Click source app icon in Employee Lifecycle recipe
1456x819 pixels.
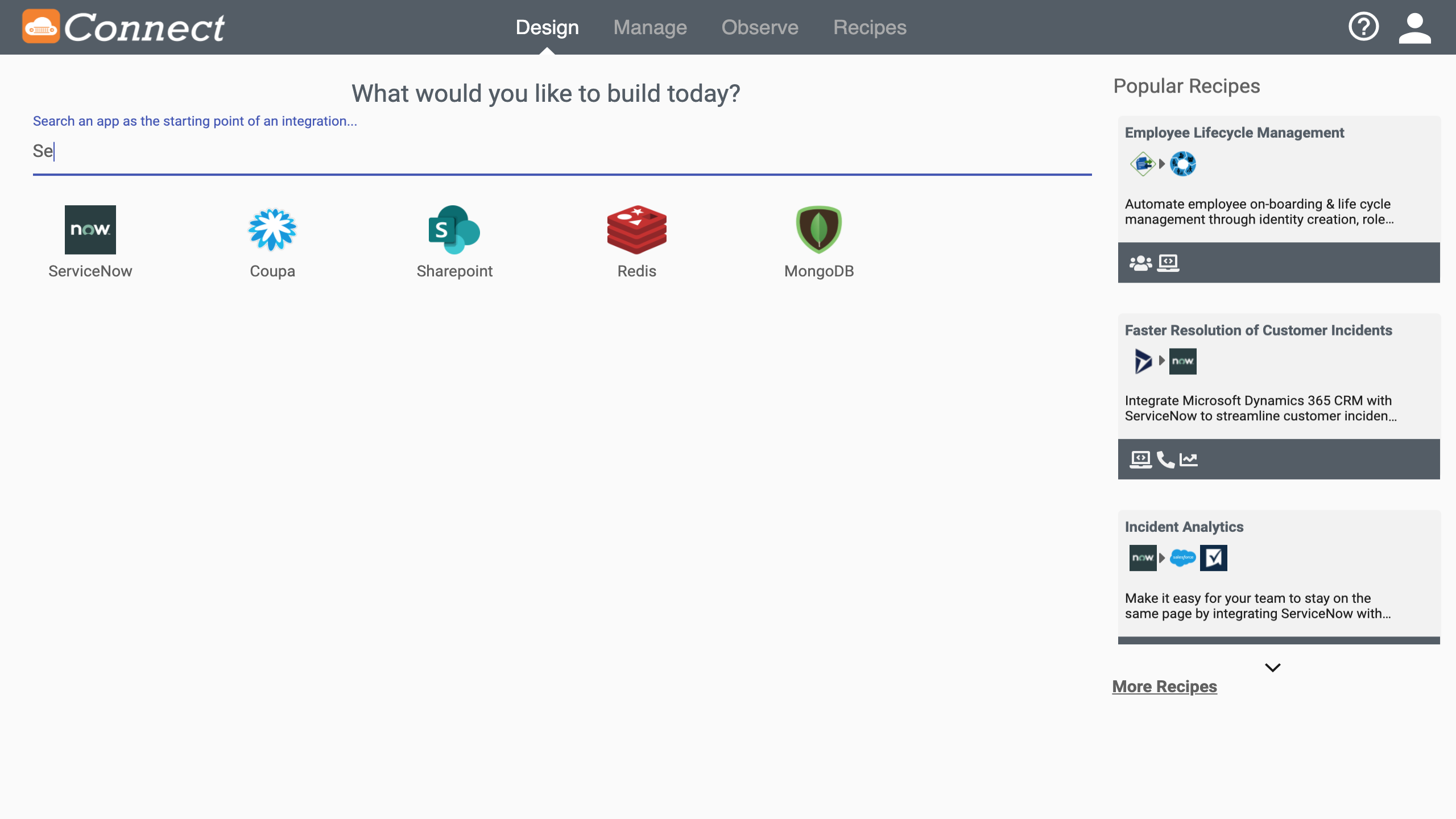[x=1143, y=164]
